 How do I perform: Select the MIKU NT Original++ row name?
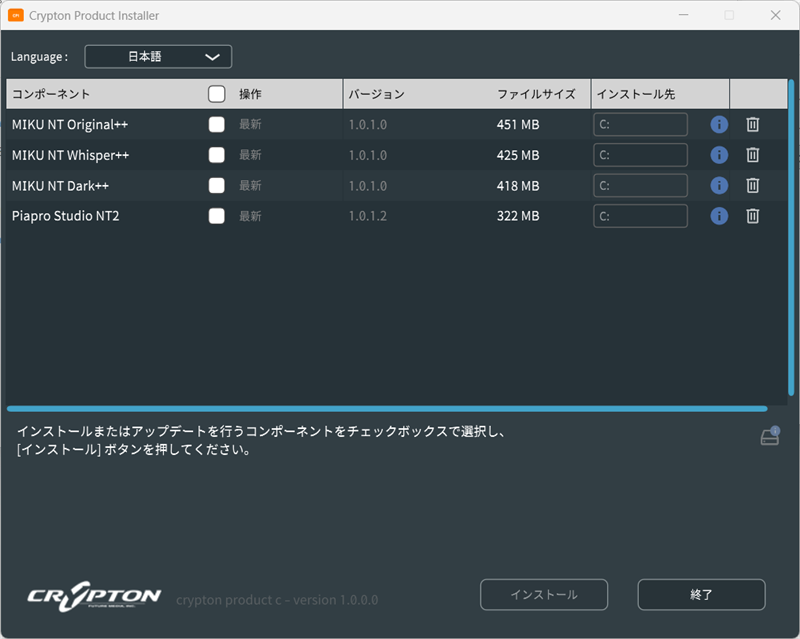click(70, 125)
